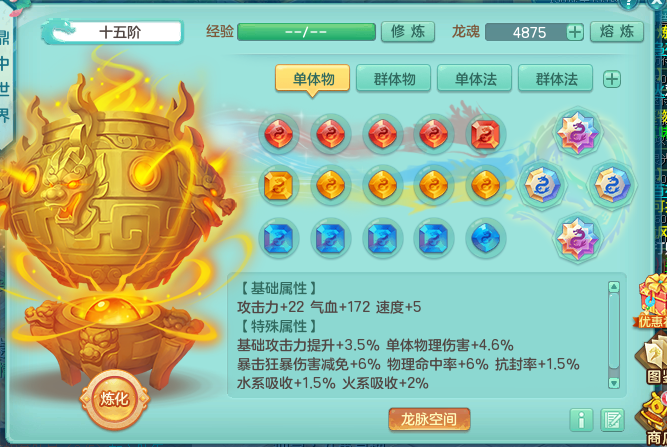Click the attributes scrollbar down arrow

click(x=613, y=383)
